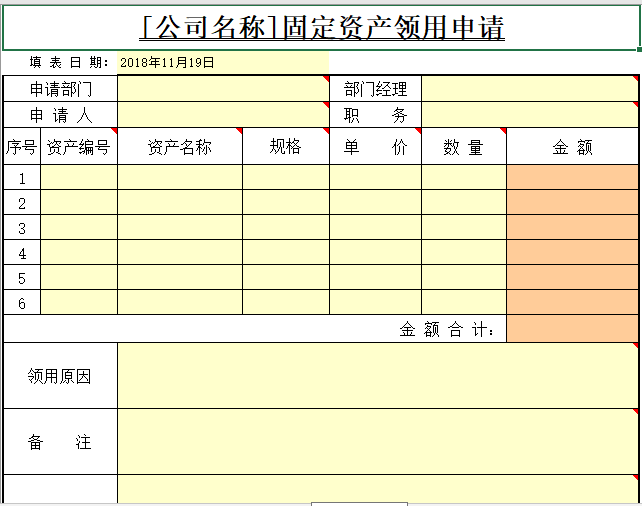
Task: Select the 备注 remarks input area
Action: [377, 441]
